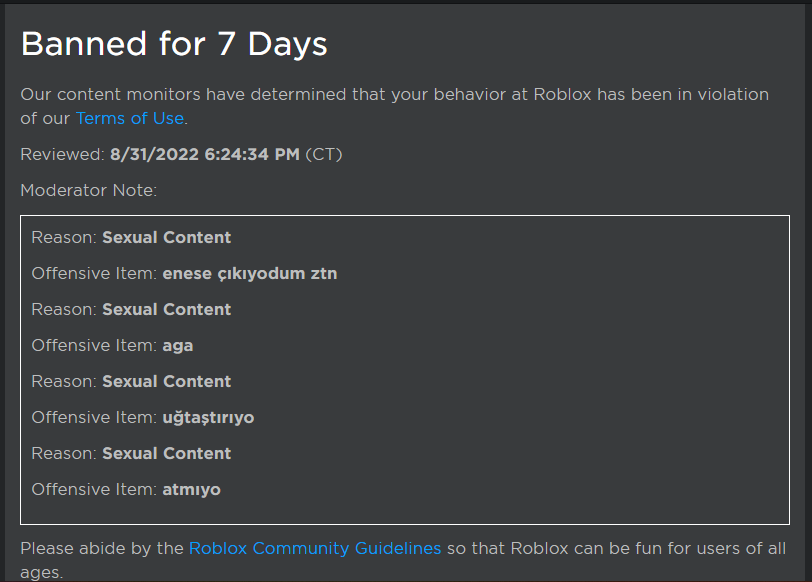The height and width of the screenshot is (582, 812).
Task: Click the second "Sexual Content" reason
Action: pyautogui.click(x=166, y=309)
